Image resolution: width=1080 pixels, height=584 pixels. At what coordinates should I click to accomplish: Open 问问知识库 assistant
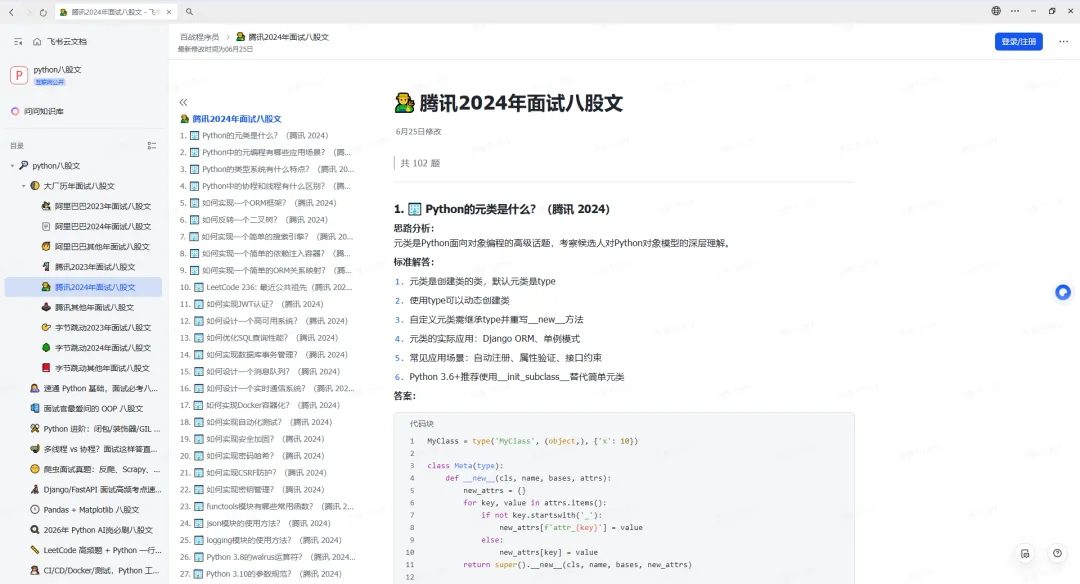click(x=44, y=111)
